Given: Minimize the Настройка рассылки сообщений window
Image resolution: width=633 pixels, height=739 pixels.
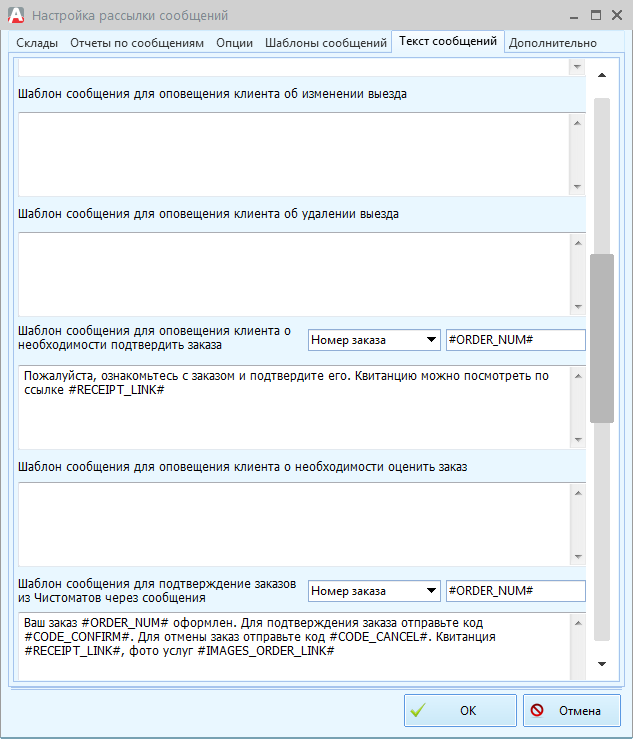Looking at the screenshot, I should [574, 16].
